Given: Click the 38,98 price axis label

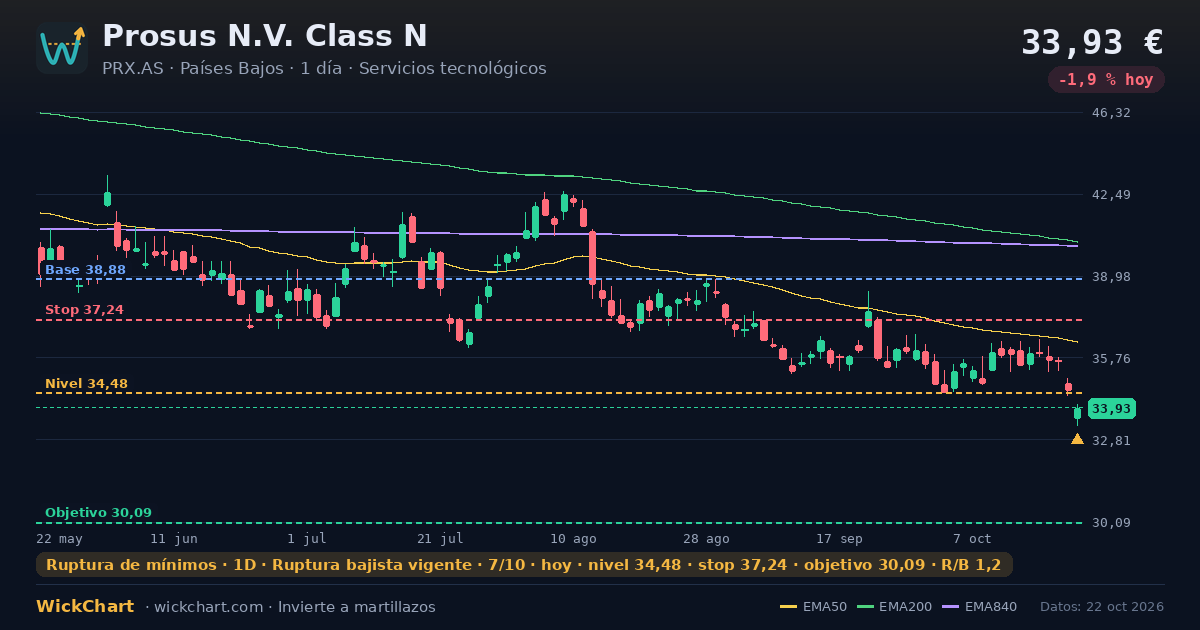Looking at the screenshot, I should point(1111,277).
